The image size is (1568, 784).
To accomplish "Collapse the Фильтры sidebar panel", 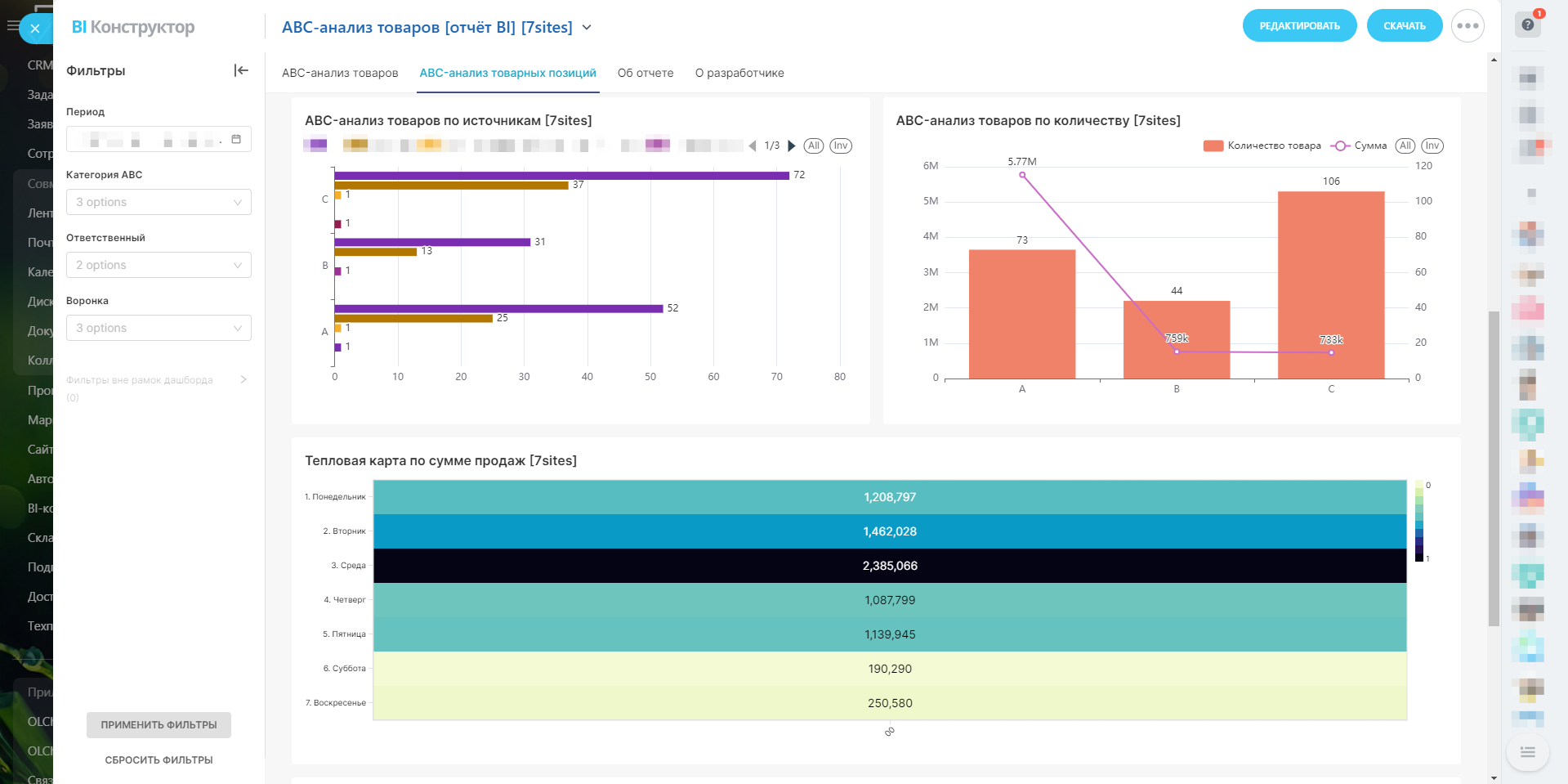I will 240,70.
